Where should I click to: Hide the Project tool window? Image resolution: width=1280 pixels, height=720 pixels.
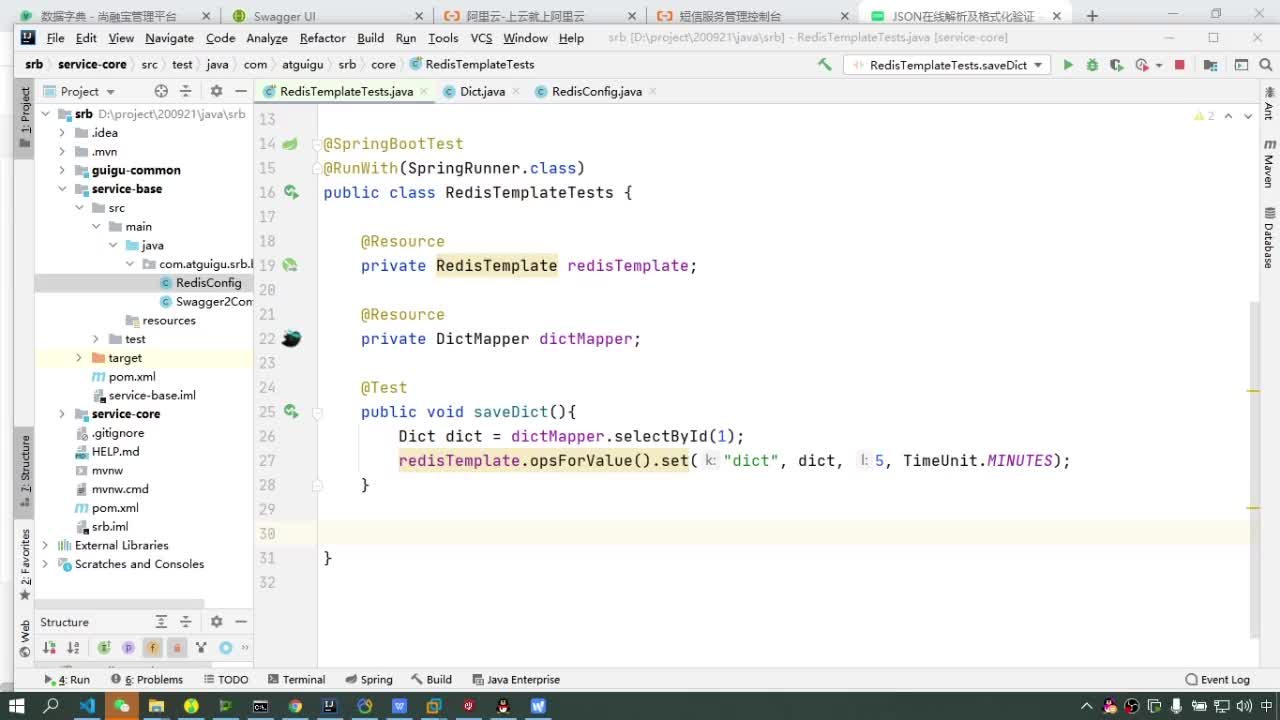[x=240, y=91]
